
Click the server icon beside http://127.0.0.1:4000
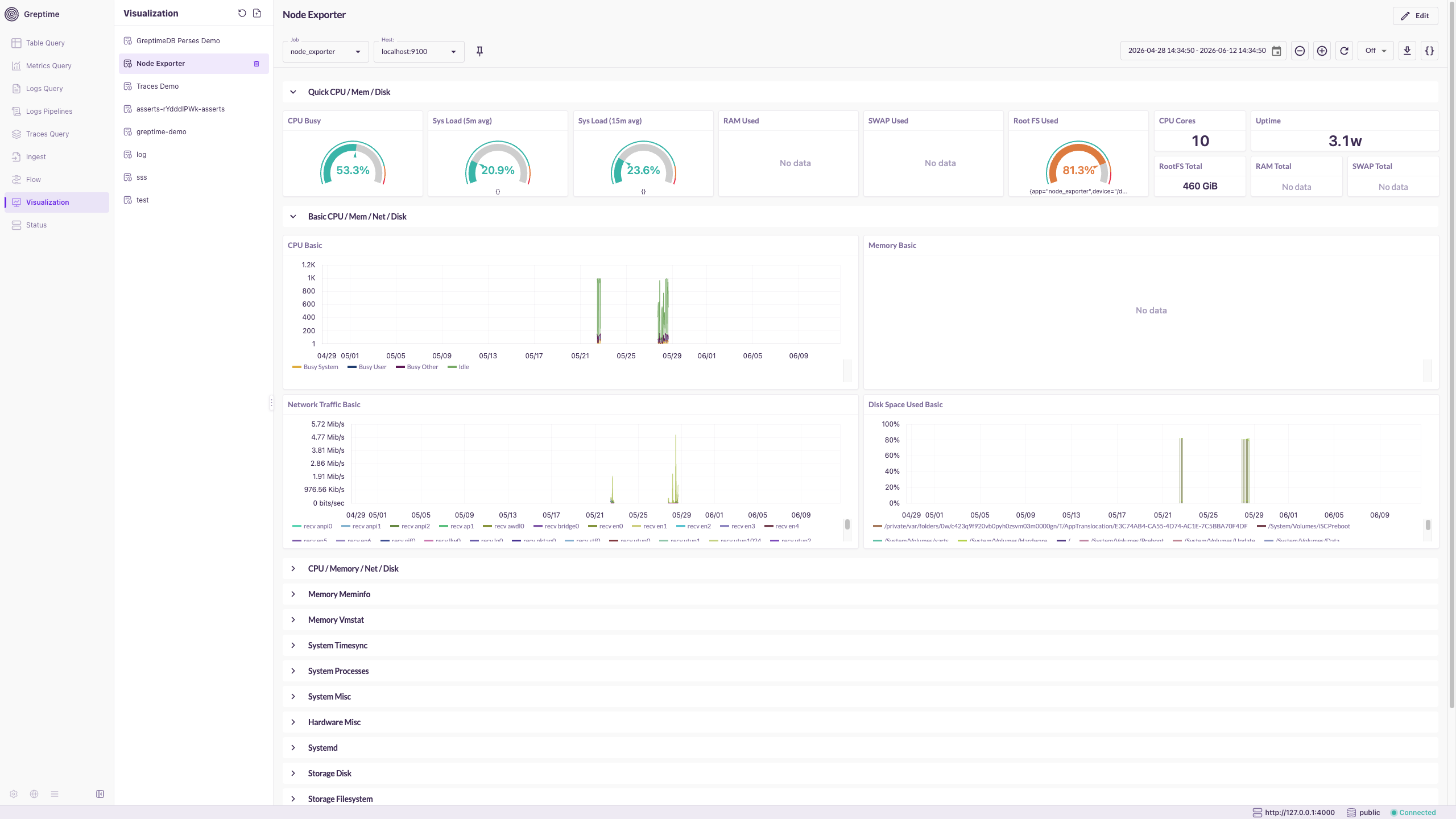click(1258, 813)
